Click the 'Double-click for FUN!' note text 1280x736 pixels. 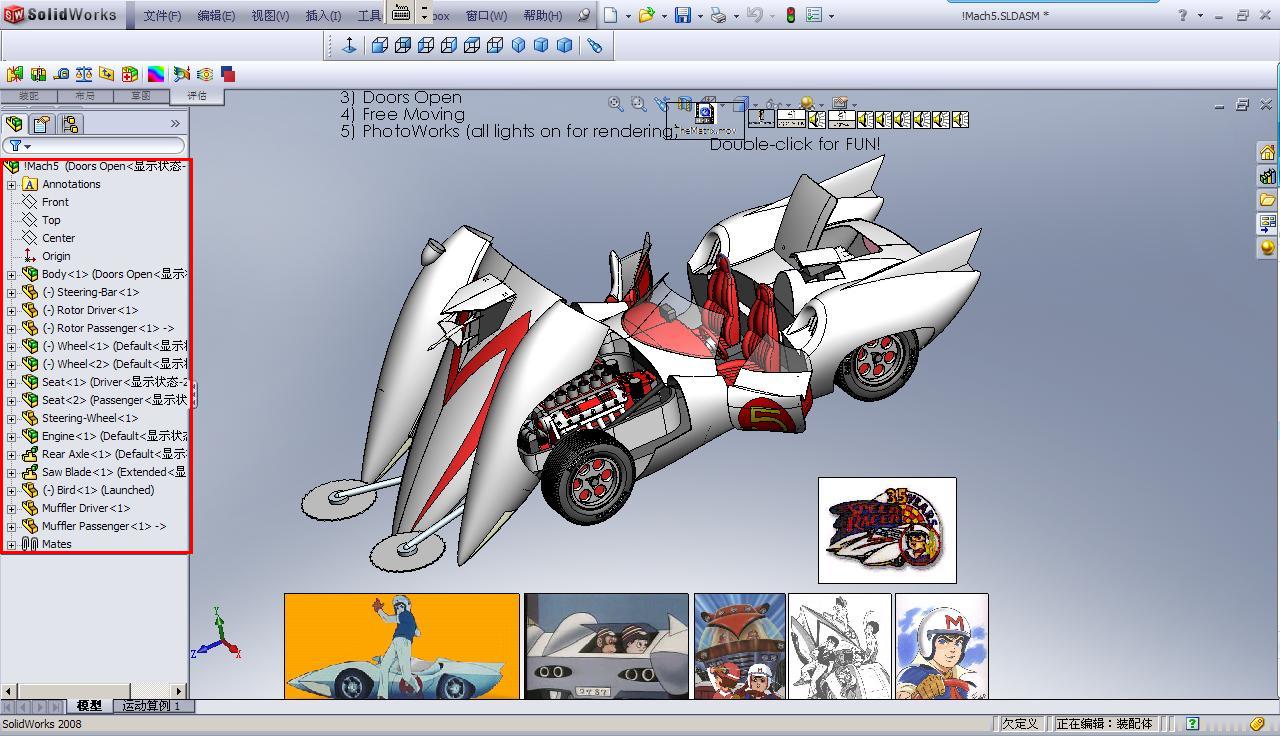[795, 144]
